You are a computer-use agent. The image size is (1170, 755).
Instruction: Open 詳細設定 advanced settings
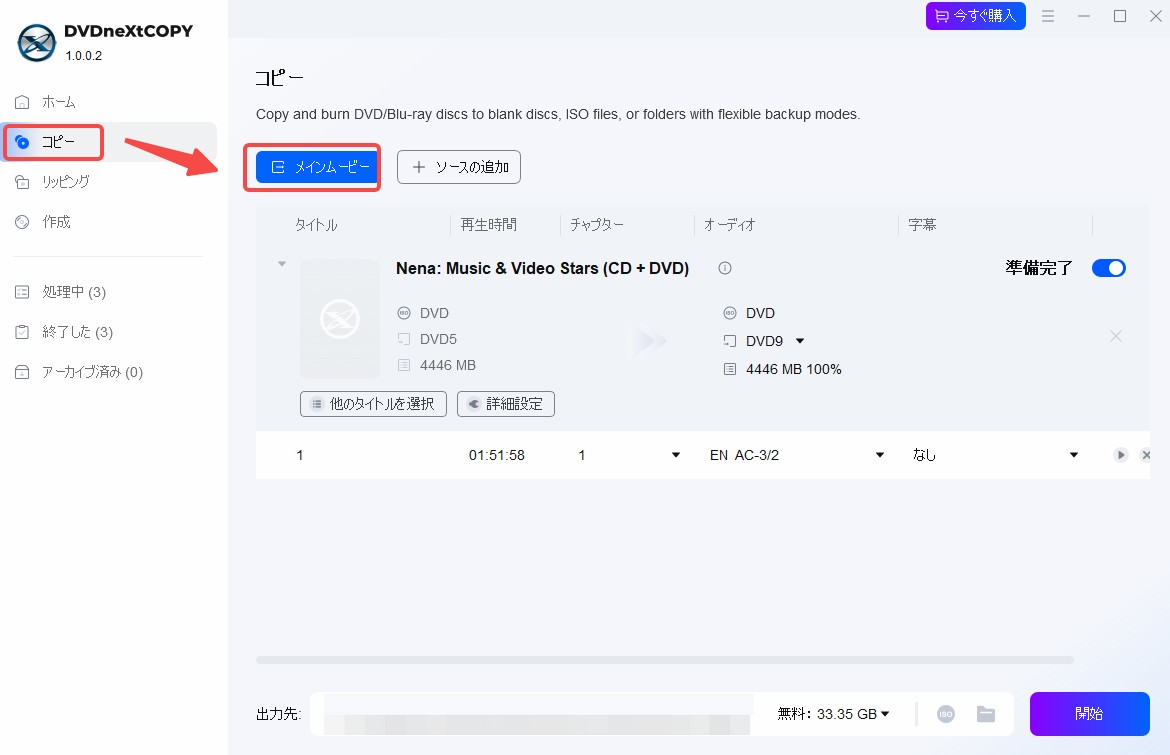(x=505, y=404)
